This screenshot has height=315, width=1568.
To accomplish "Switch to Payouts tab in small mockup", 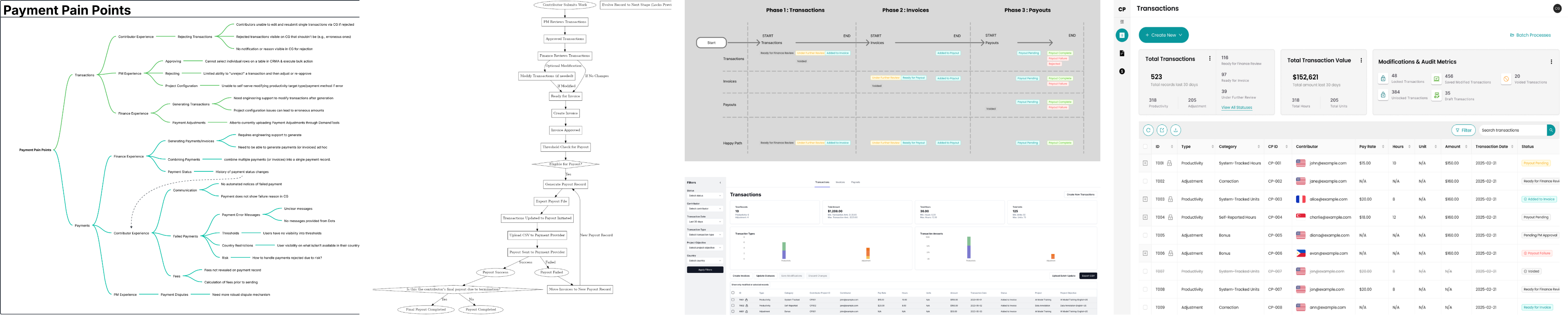I will coord(855,182).
